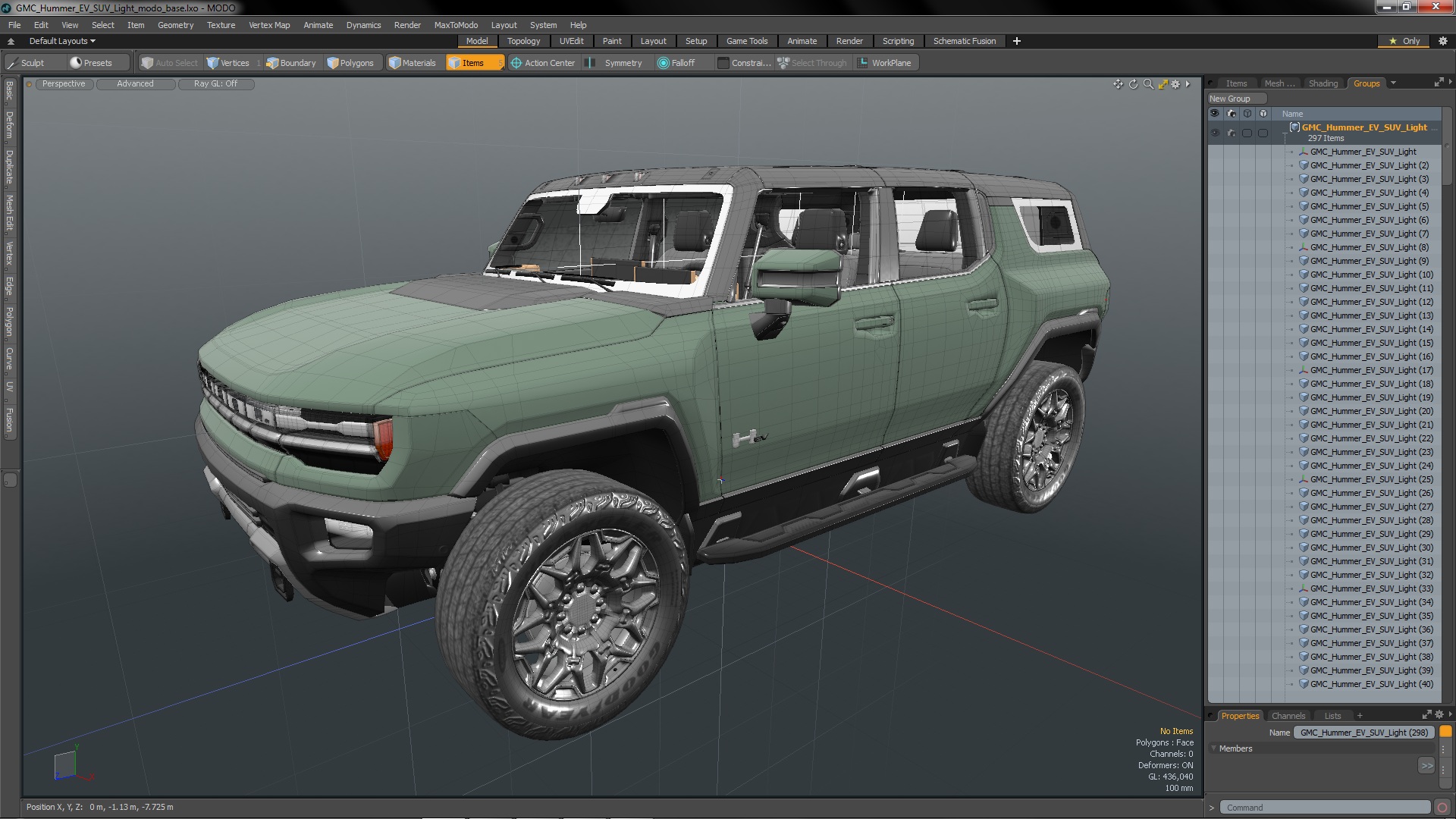This screenshot has width=1456, height=819.
Task: Toggle second checkbox in the GMC_Hummer group row
Action: click(1263, 133)
